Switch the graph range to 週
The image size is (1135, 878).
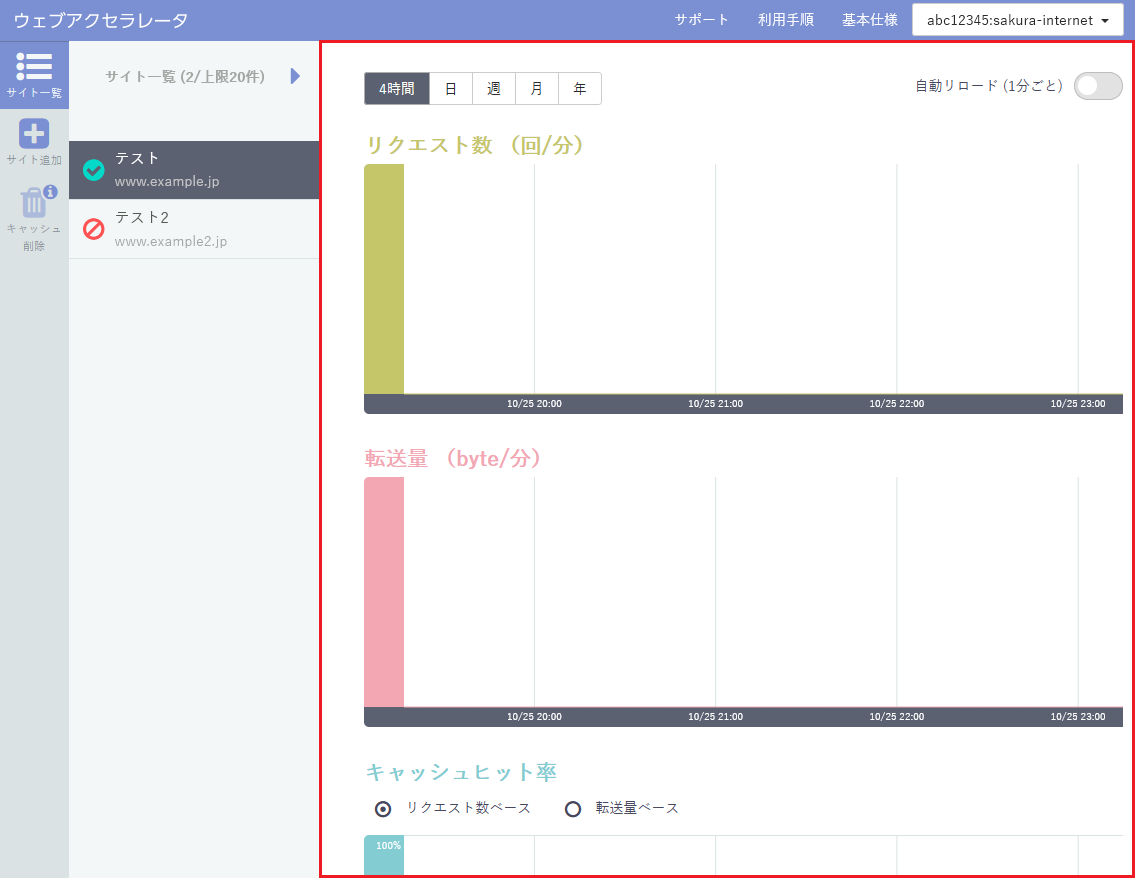(494, 89)
